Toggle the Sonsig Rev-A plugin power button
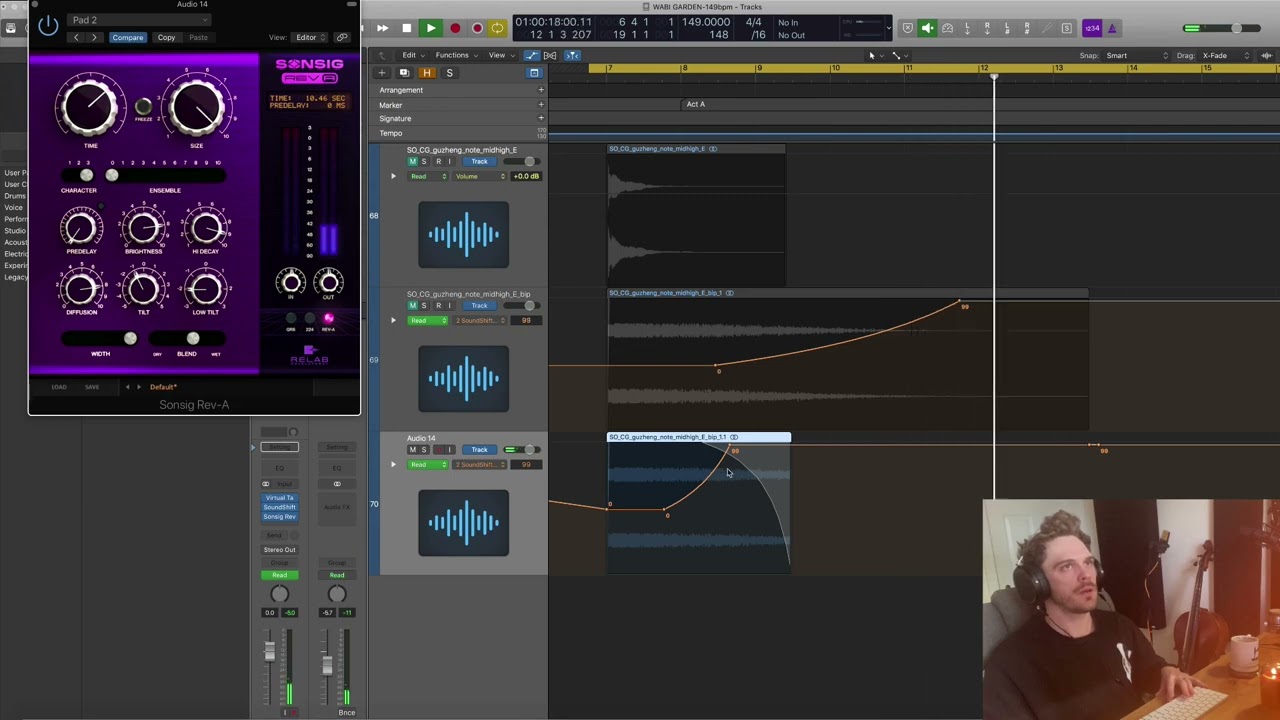The width and height of the screenshot is (1280, 720). (x=48, y=26)
